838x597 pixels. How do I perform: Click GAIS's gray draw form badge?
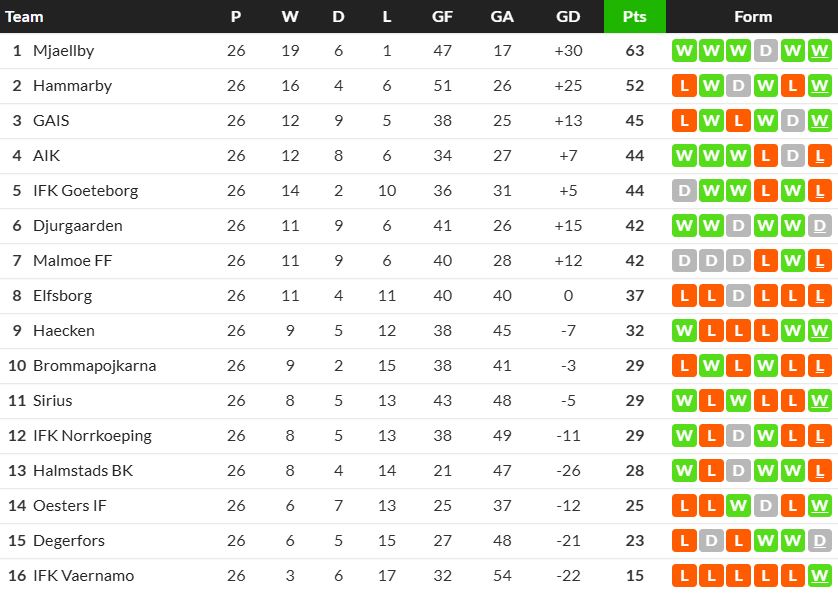click(x=792, y=121)
